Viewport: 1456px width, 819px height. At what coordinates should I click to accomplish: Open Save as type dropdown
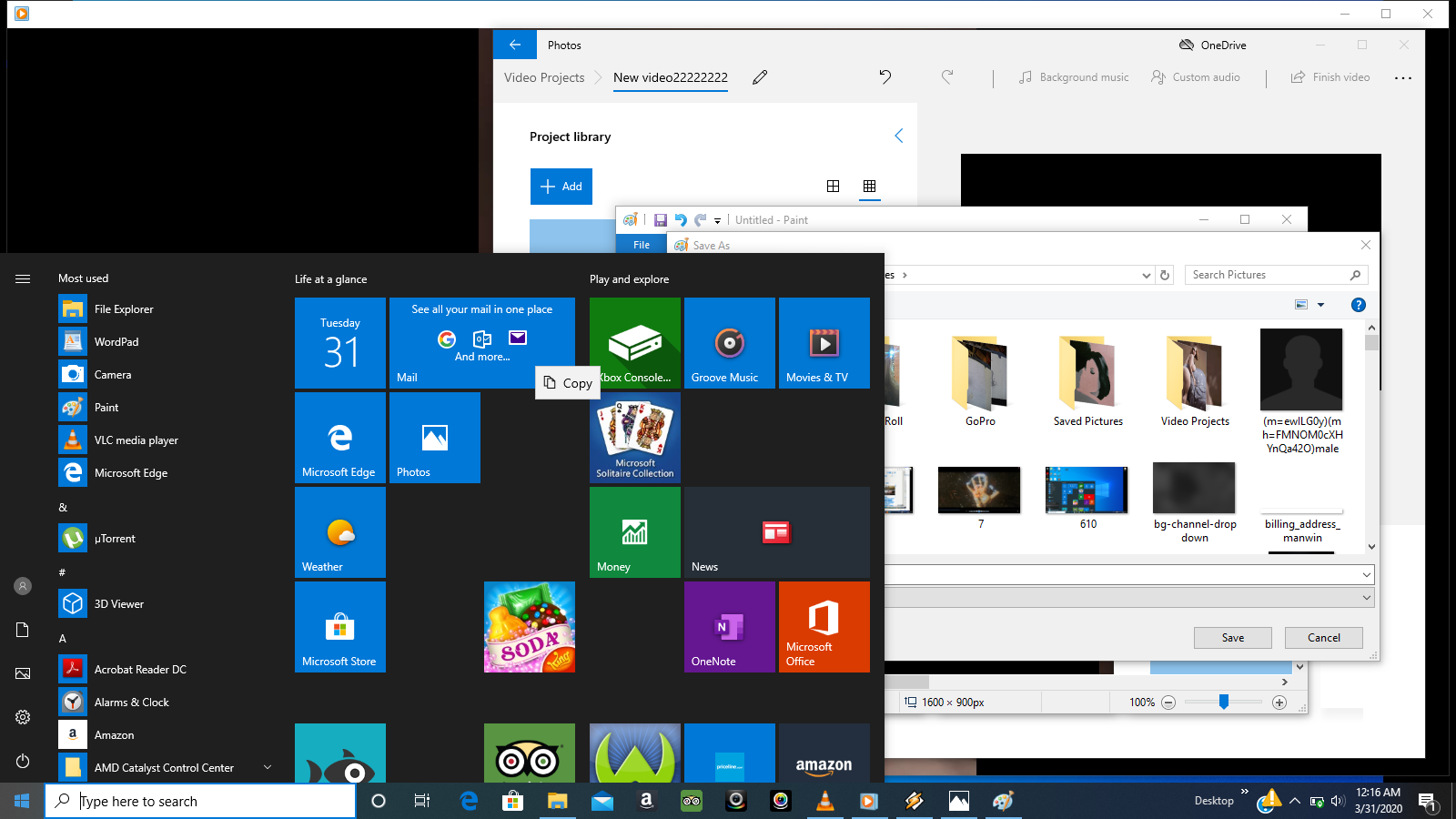[x=1366, y=597]
